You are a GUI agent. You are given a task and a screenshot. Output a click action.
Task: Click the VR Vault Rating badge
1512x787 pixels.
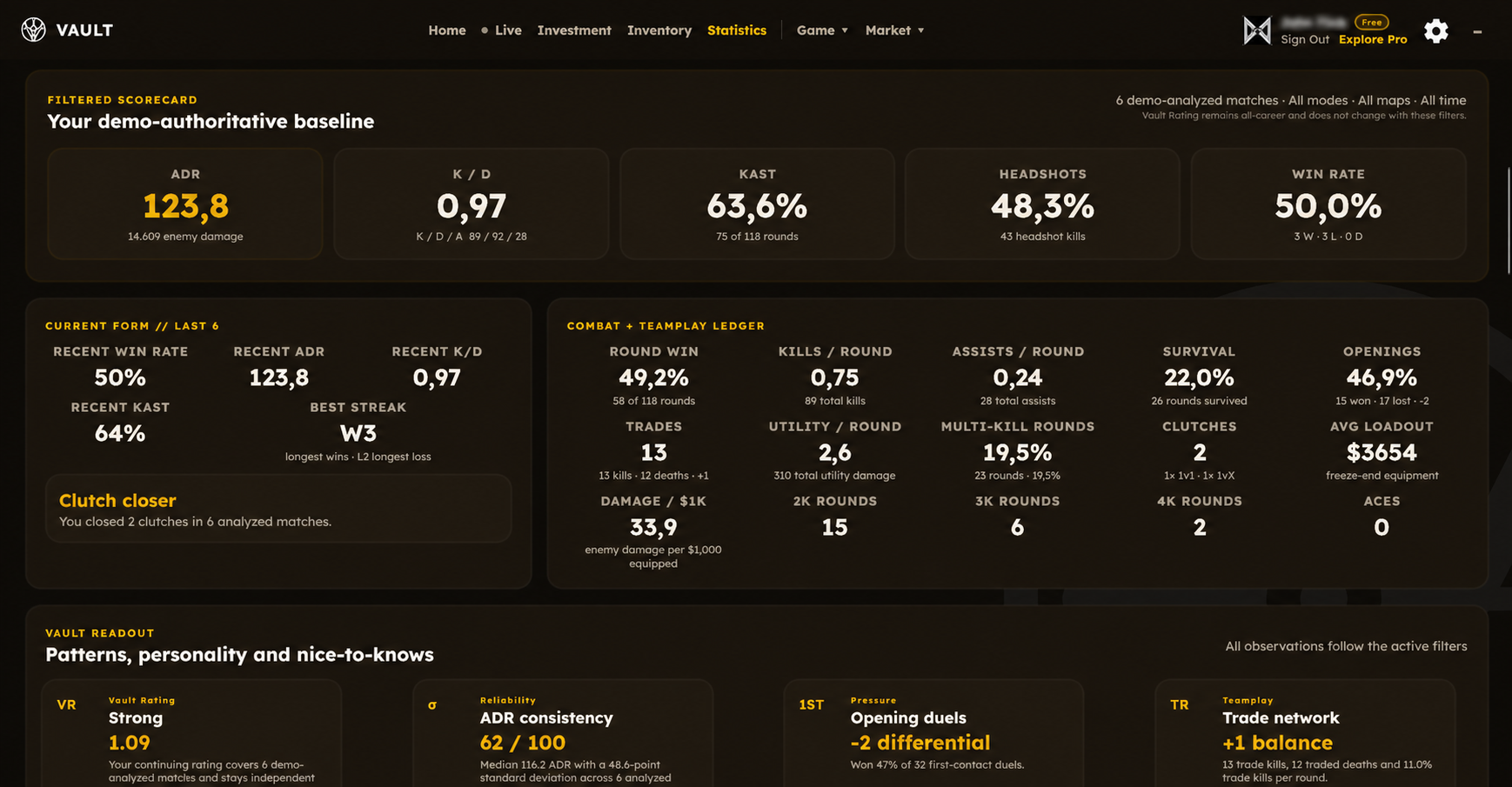tap(66, 705)
